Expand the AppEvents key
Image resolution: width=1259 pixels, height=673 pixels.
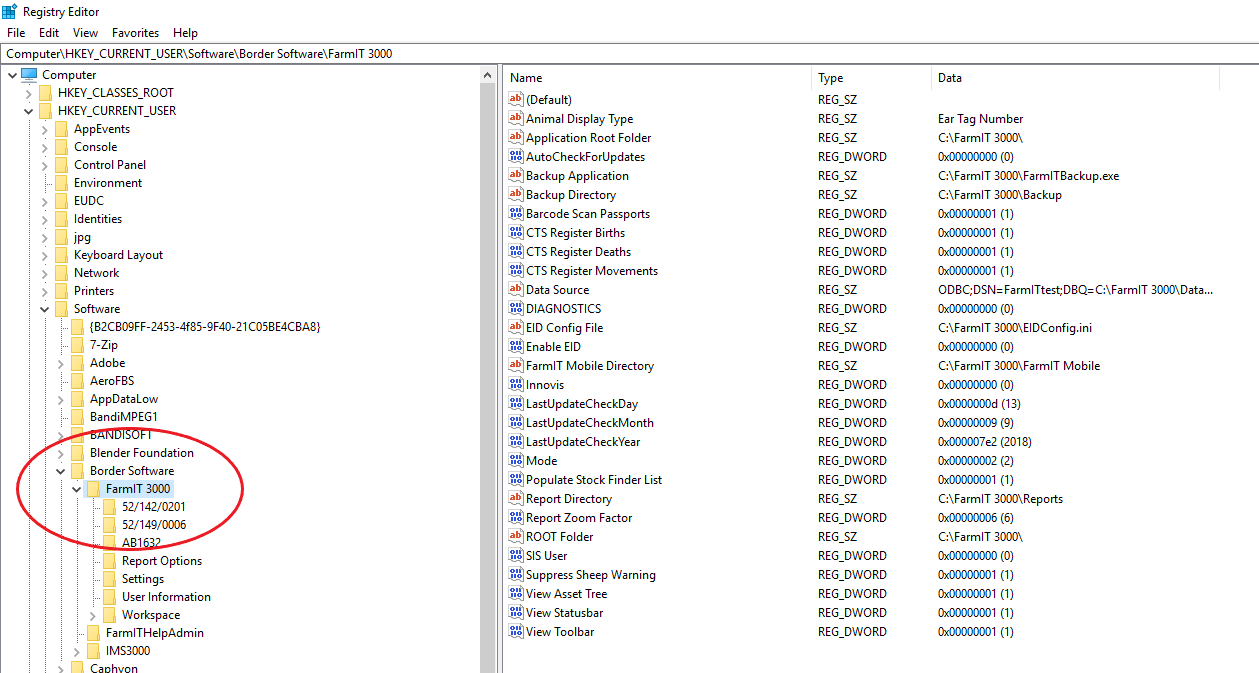pos(44,129)
